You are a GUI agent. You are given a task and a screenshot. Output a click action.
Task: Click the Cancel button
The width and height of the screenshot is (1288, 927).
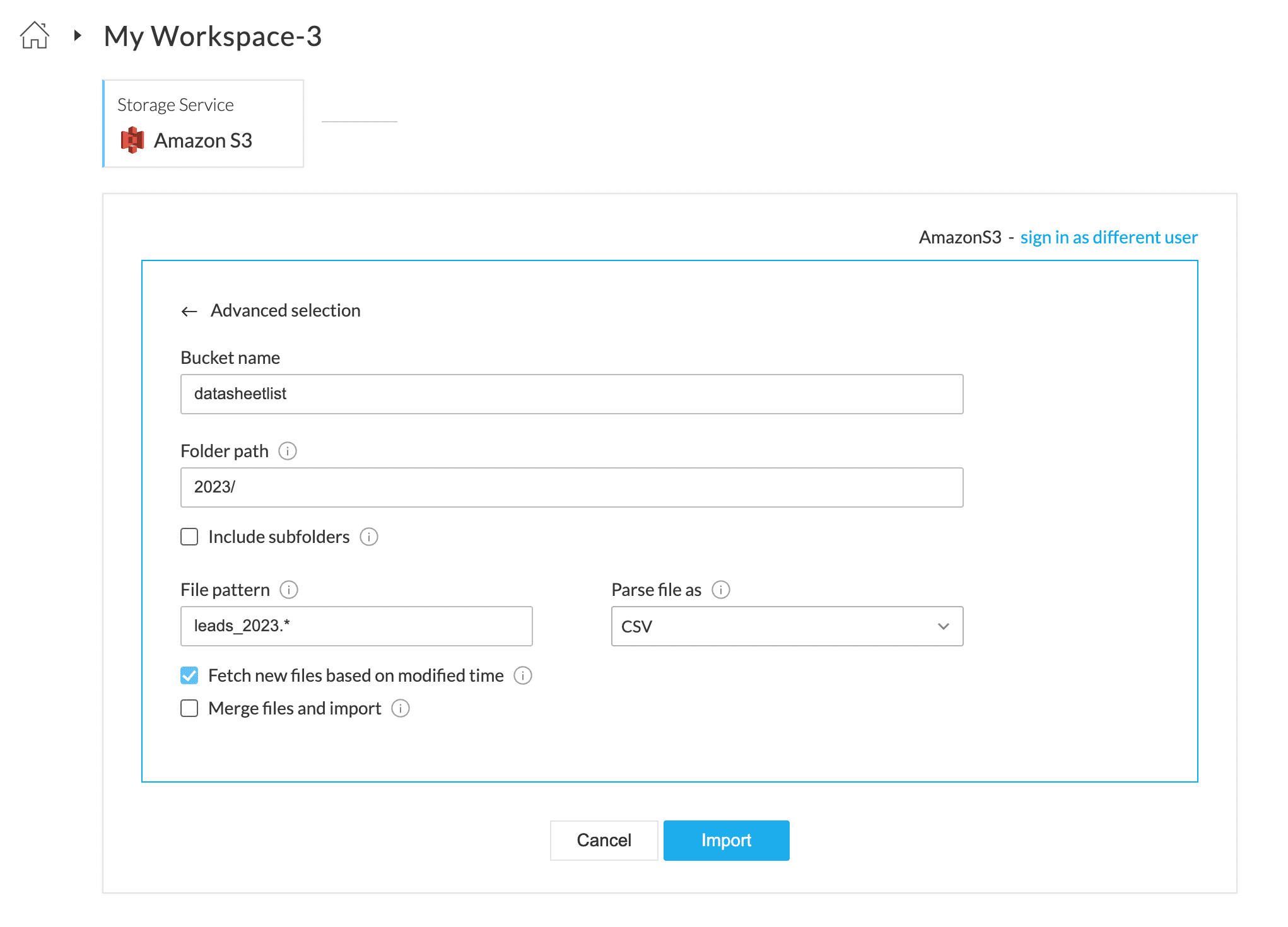[604, 841]
